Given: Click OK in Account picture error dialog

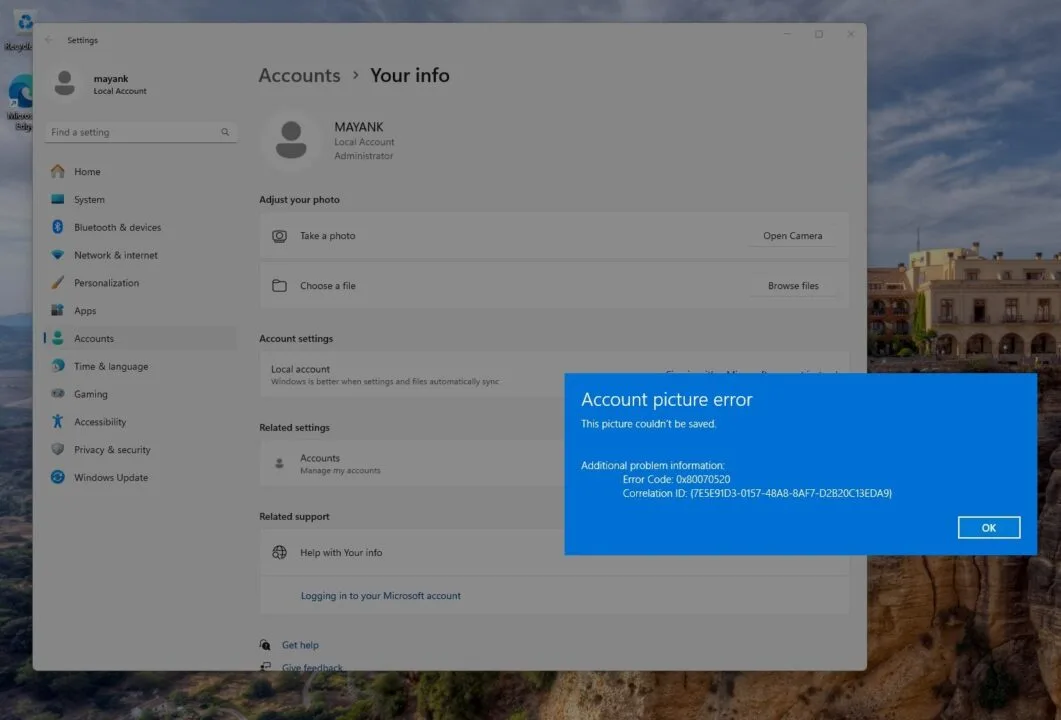Looking at the screenshot, I should coord(988,528).
